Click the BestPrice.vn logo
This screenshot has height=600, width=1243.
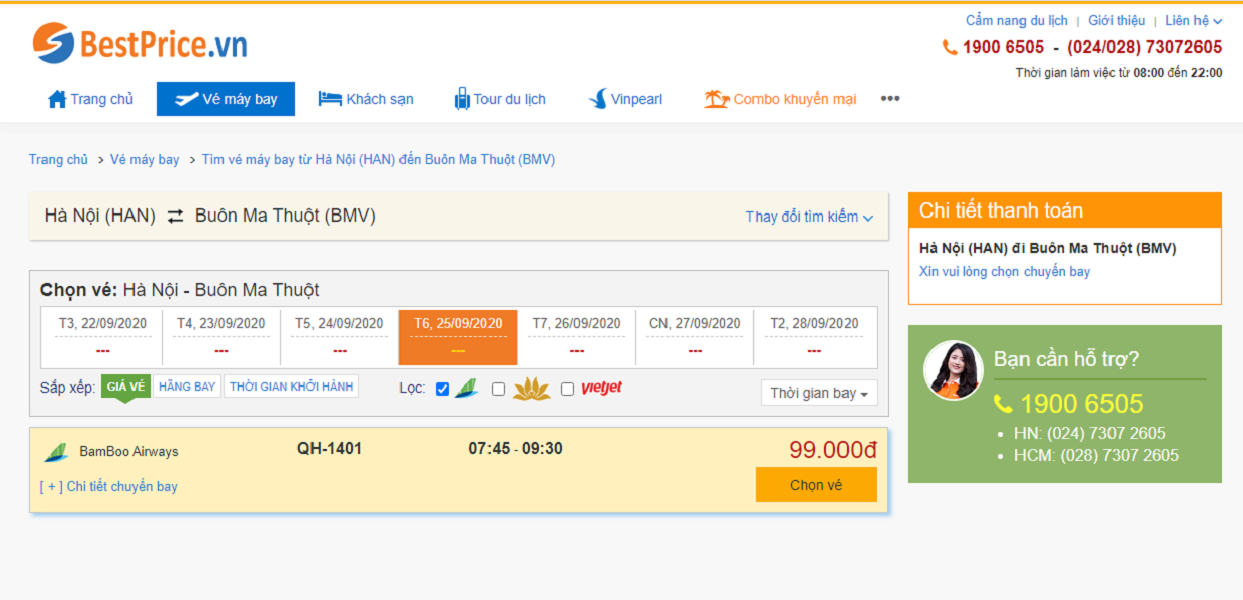pyautogui.click(x=140, y=43)
